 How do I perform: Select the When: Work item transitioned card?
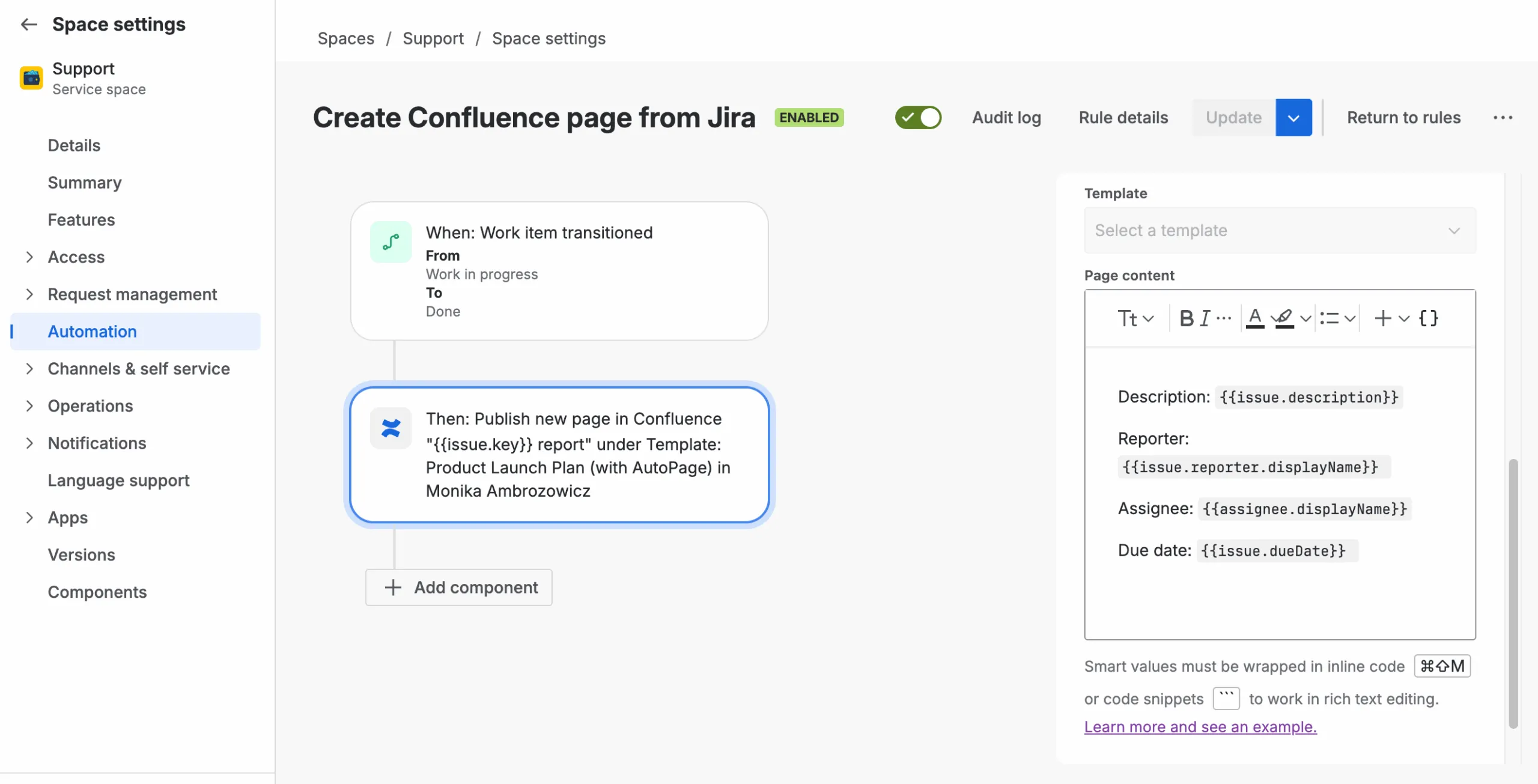pos(559,271)
